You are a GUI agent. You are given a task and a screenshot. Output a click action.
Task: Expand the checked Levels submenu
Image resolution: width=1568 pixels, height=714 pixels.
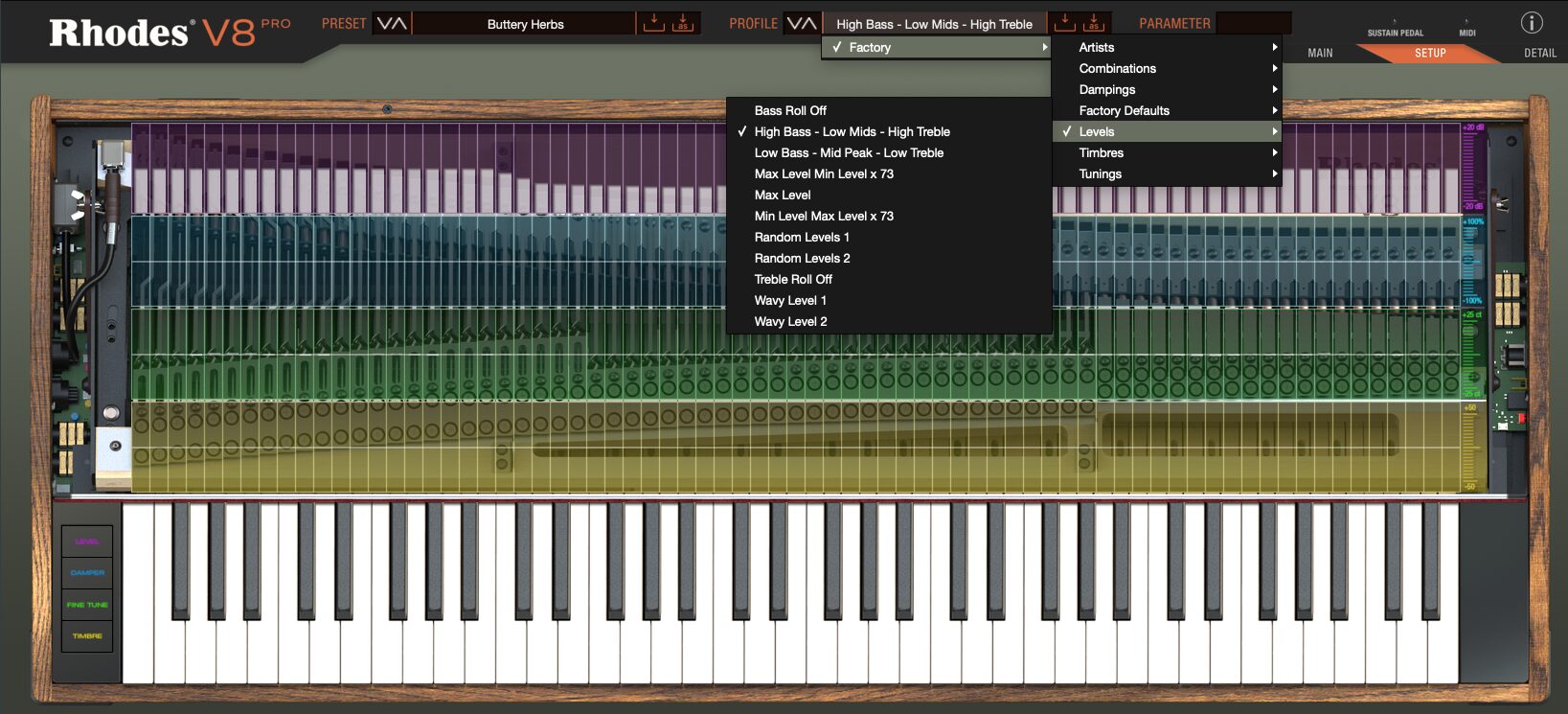tap(1167, 131)
